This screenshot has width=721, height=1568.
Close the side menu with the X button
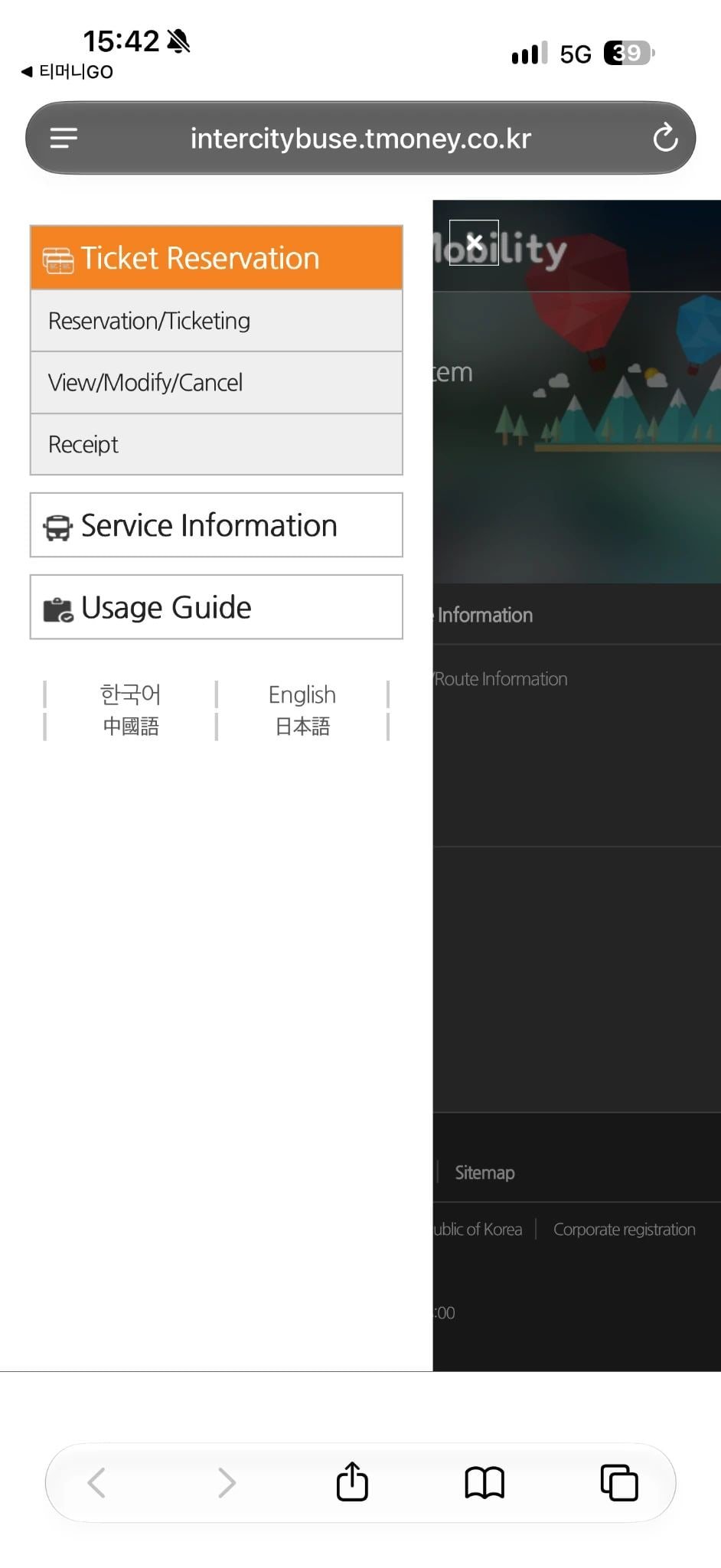(x=474, y=243)
